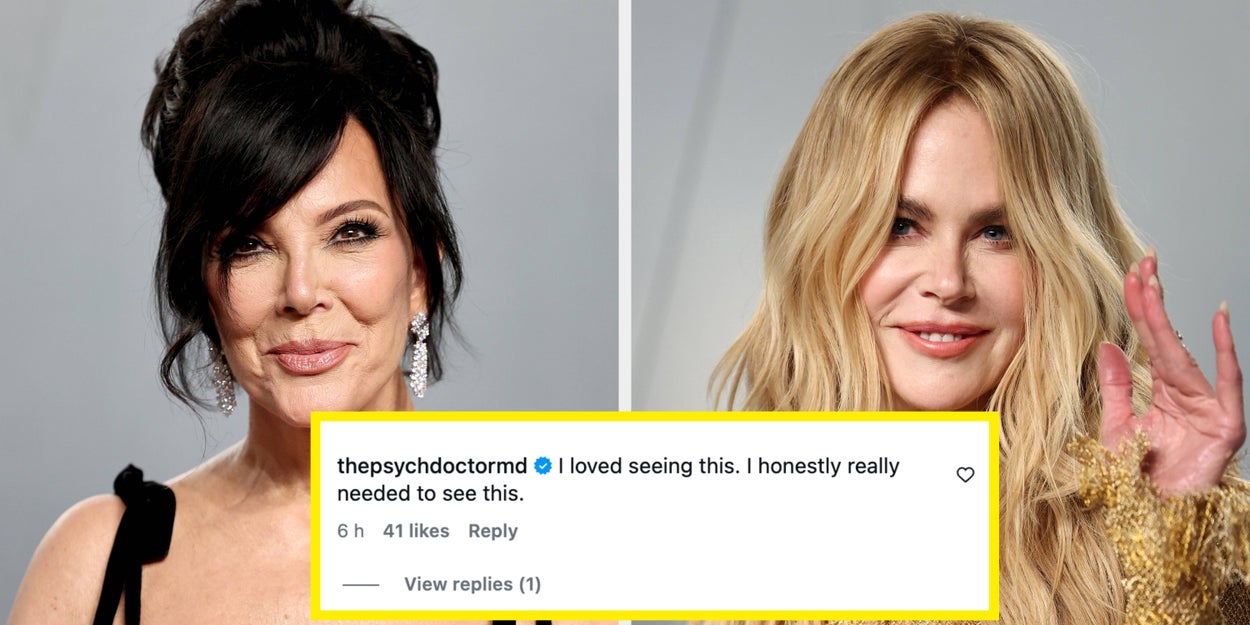Click the second line 'needed to see this.'
The width and height of the screenshot is (1250, 625).
point(431,493)
